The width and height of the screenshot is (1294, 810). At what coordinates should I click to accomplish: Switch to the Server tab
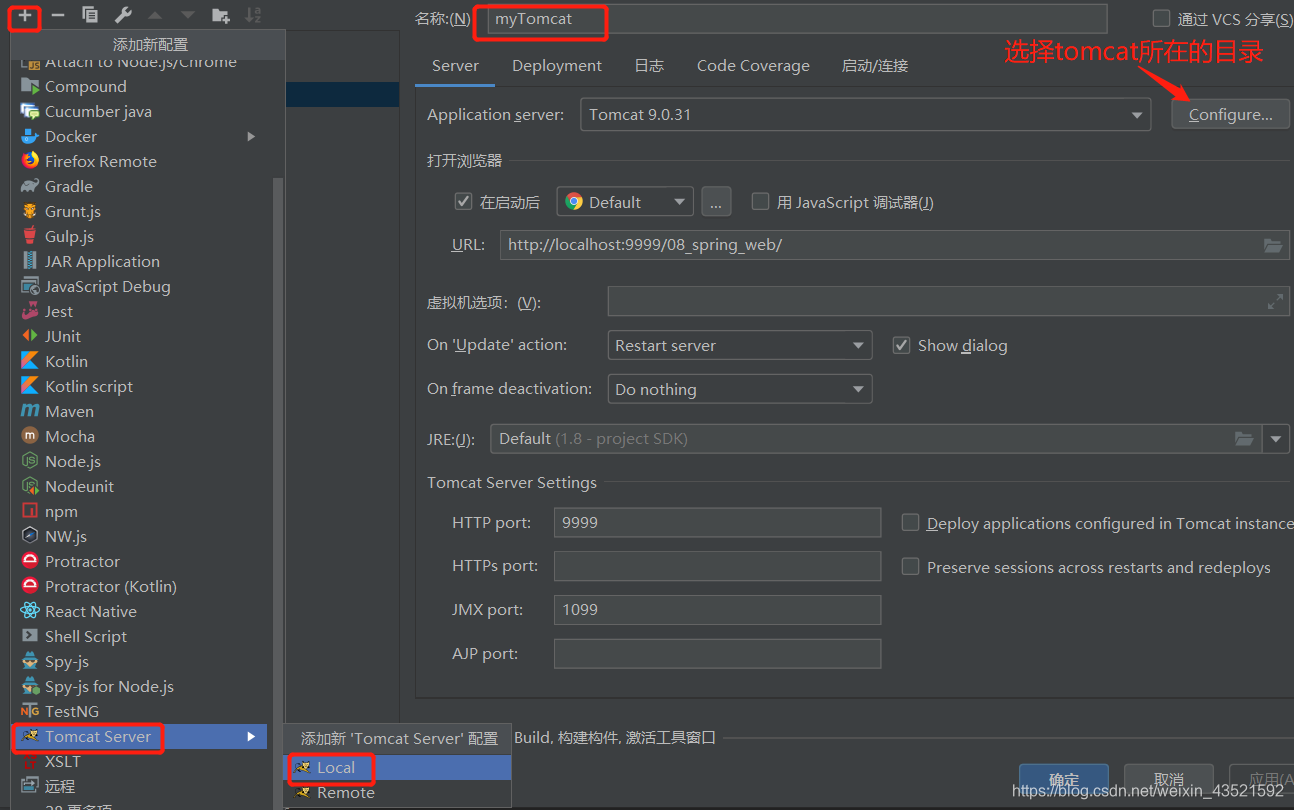click(x=455, y=66)
